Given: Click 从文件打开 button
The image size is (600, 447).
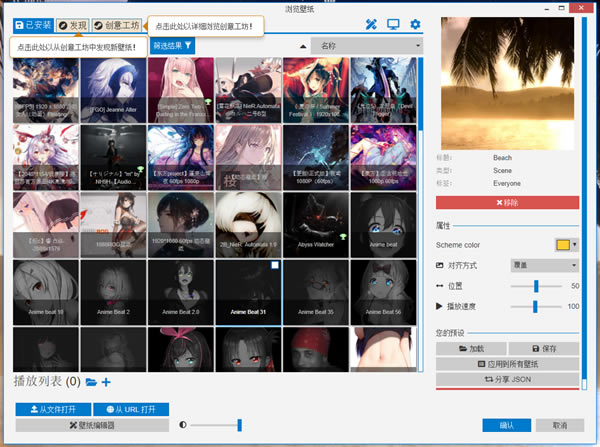Looking at the screenshot, I should pyautogui.click(x=53, y=409).
